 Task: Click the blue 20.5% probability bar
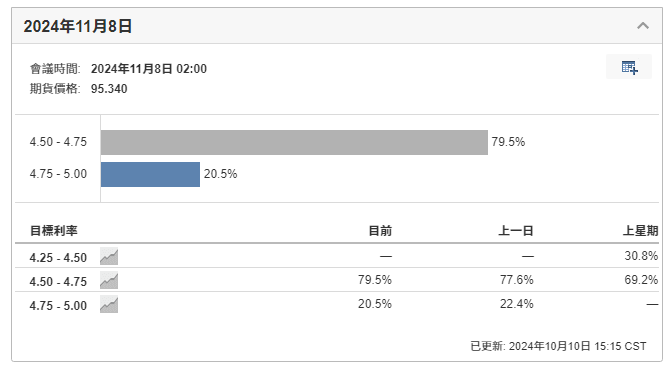[x=150, y=174]
